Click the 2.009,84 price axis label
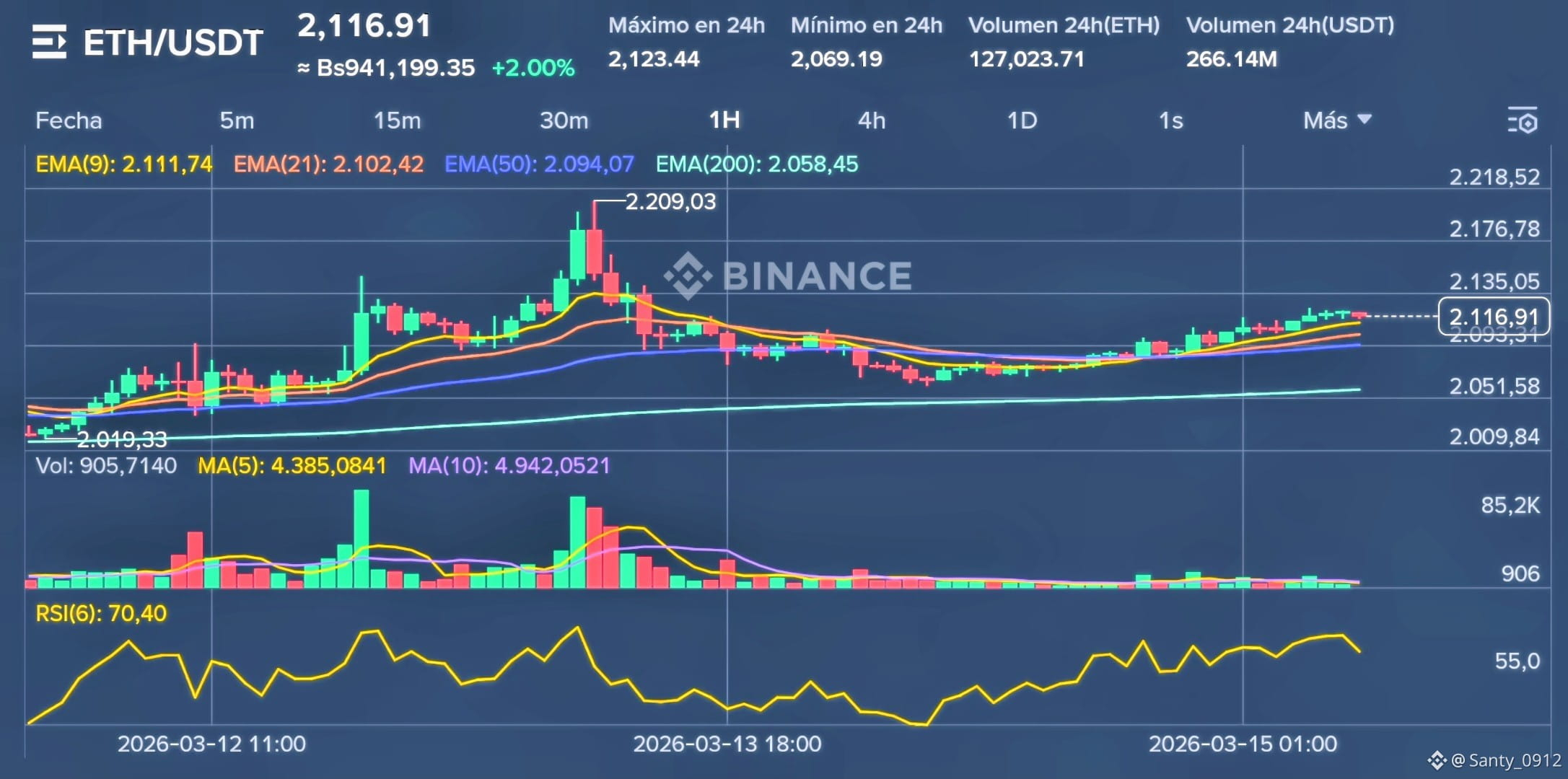1568x779 pixels. (1494, 437)
